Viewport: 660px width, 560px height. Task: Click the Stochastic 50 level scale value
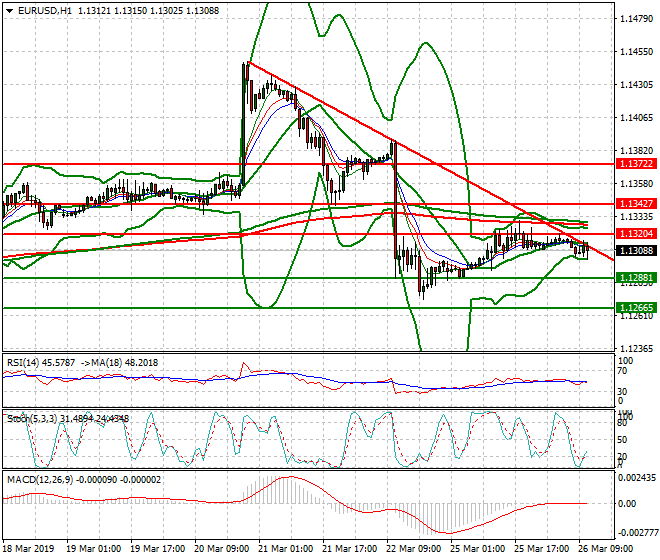[x=622, y=440]
